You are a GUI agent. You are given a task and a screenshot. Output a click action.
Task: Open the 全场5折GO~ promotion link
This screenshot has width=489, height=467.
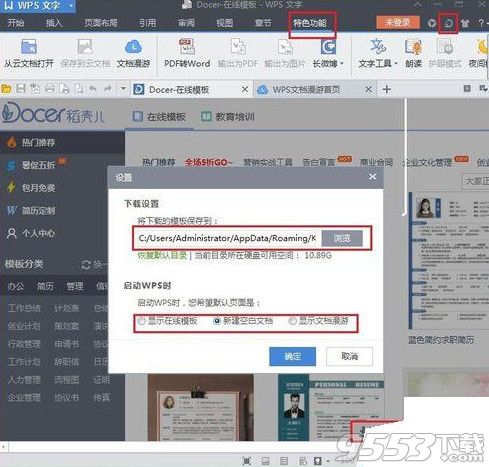[209, 162]
